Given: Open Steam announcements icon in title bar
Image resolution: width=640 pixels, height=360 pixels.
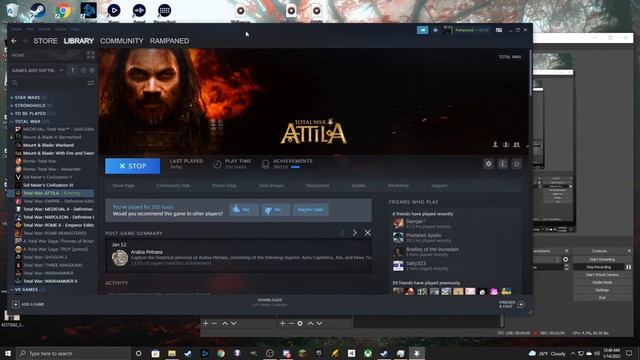Looking at the screenshot, I should 422,30.
